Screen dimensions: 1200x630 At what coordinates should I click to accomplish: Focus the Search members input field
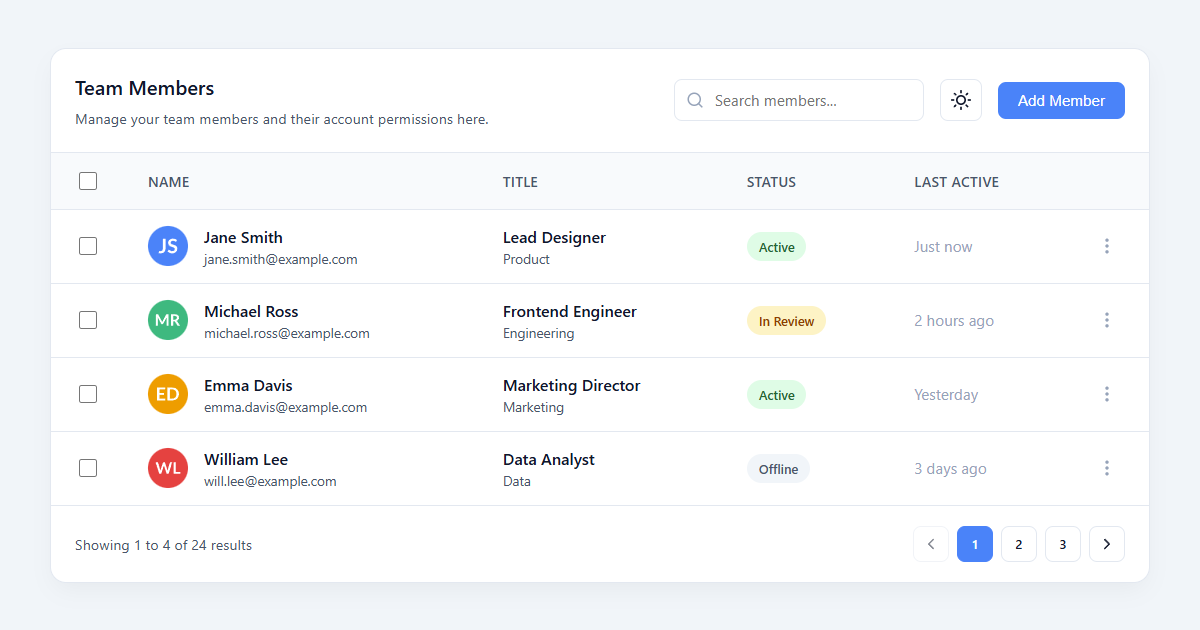tap(799, 100)
